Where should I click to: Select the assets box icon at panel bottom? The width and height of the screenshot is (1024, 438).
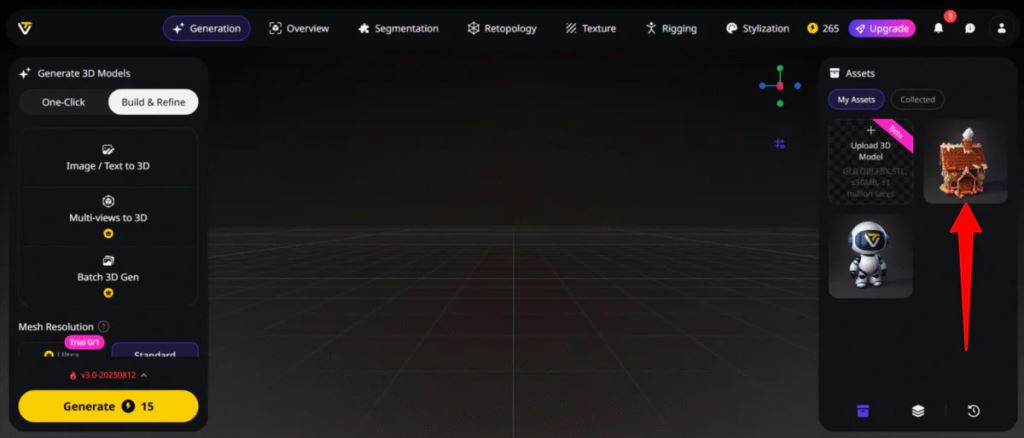pos(862,411)
